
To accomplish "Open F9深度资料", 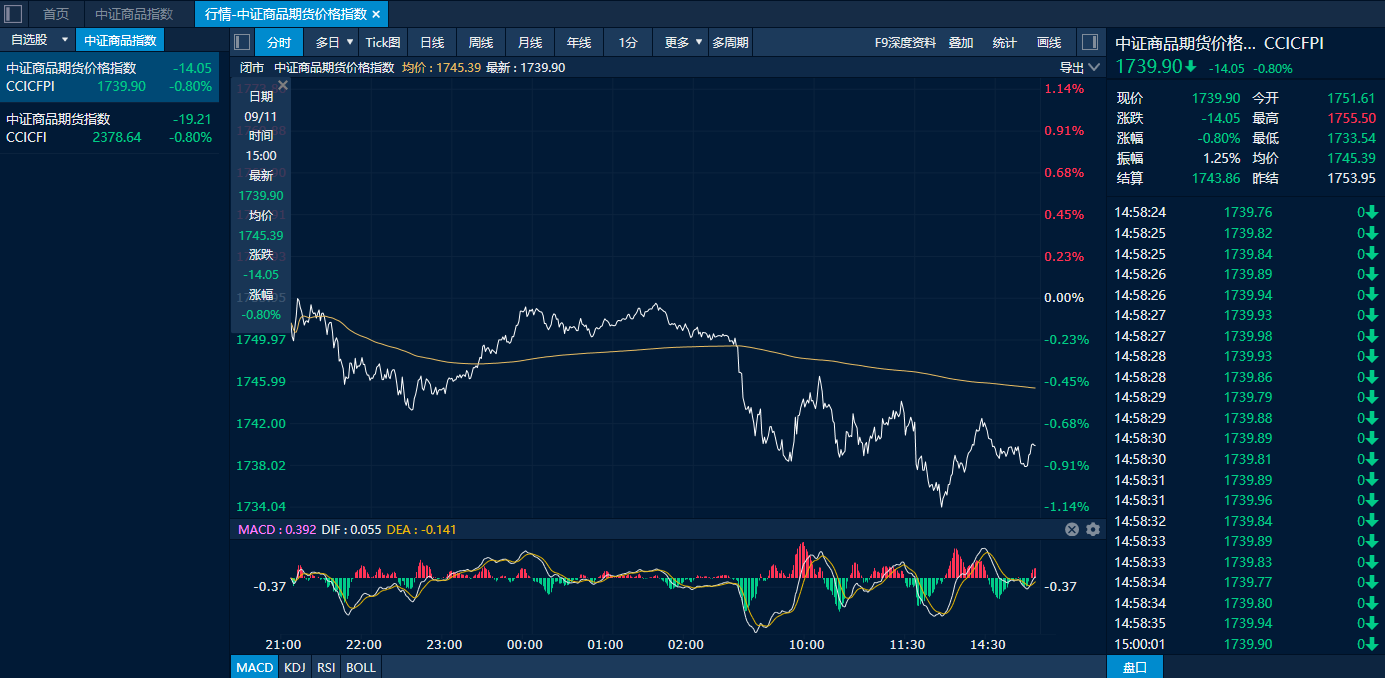I will (x=905, y=42).
